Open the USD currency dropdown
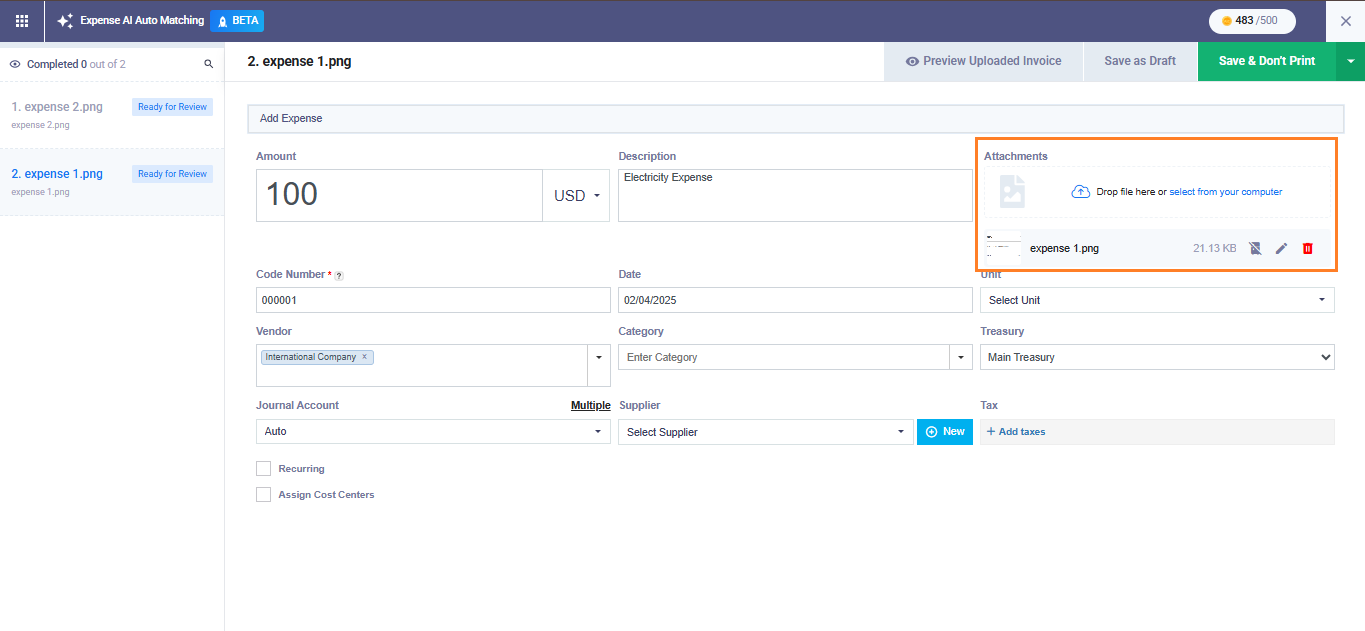This screenshot has height=631, width=1365. (576, 196)
